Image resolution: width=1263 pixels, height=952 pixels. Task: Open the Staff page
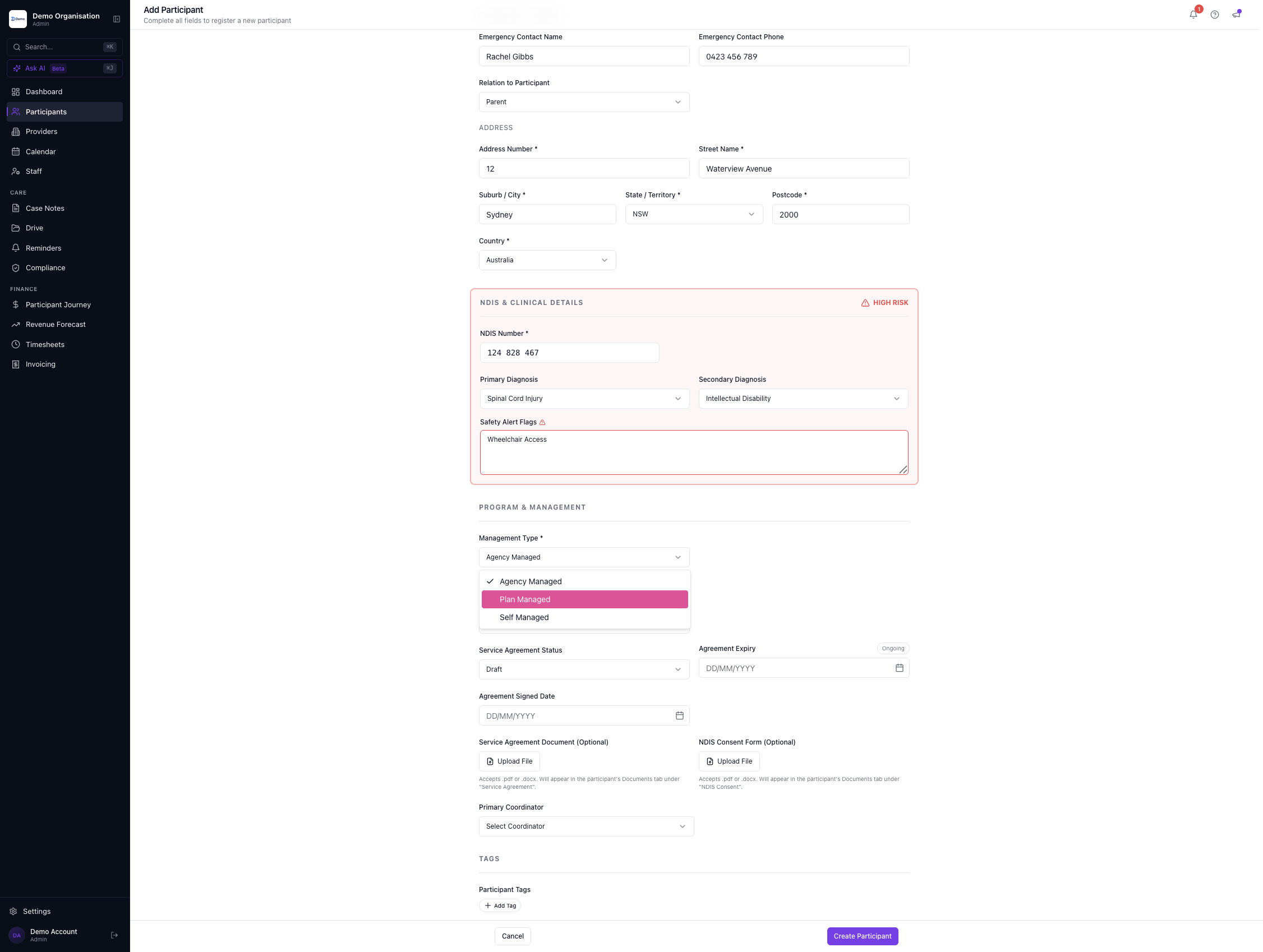coord(64,171)
